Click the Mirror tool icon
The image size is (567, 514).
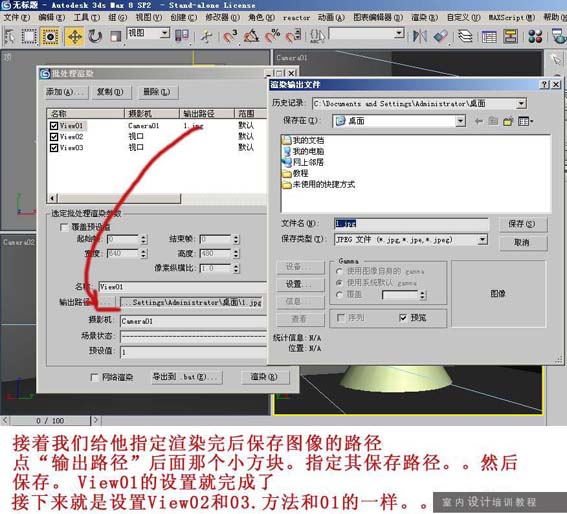420,37
